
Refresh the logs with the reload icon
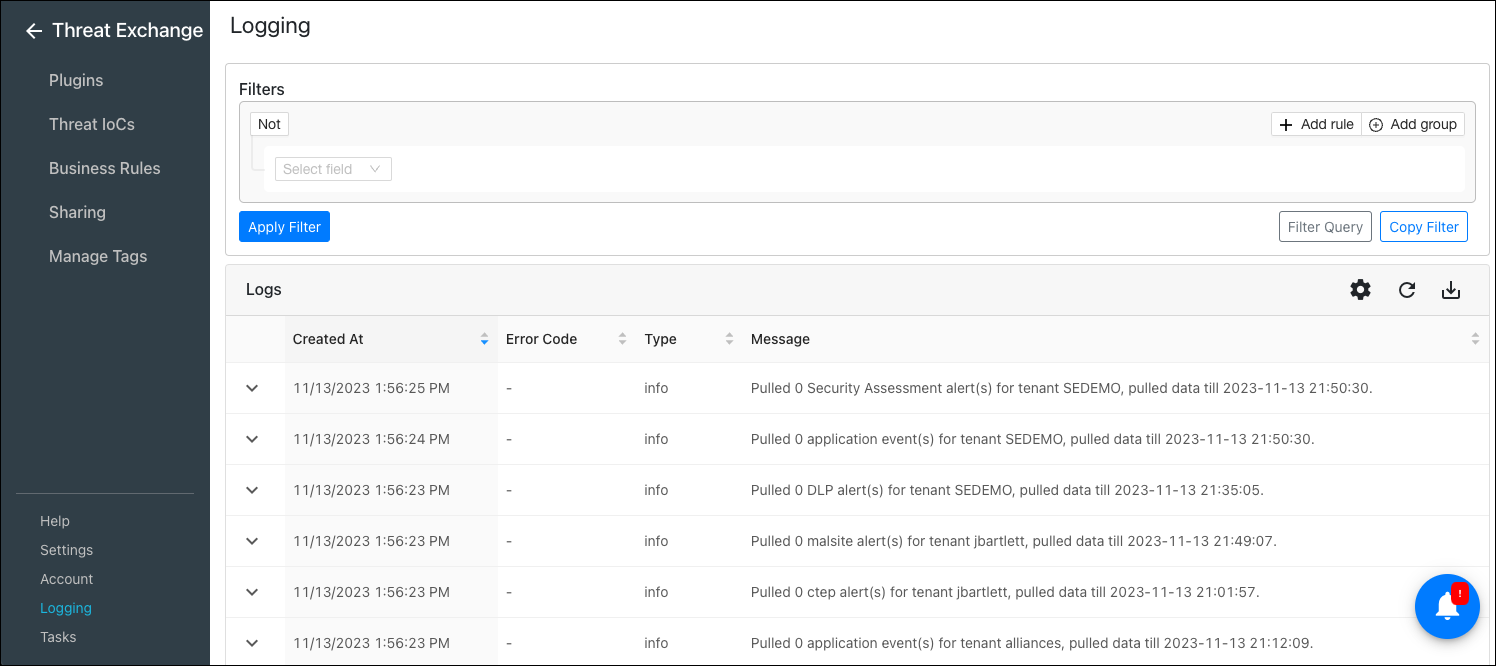[1407, 290]
